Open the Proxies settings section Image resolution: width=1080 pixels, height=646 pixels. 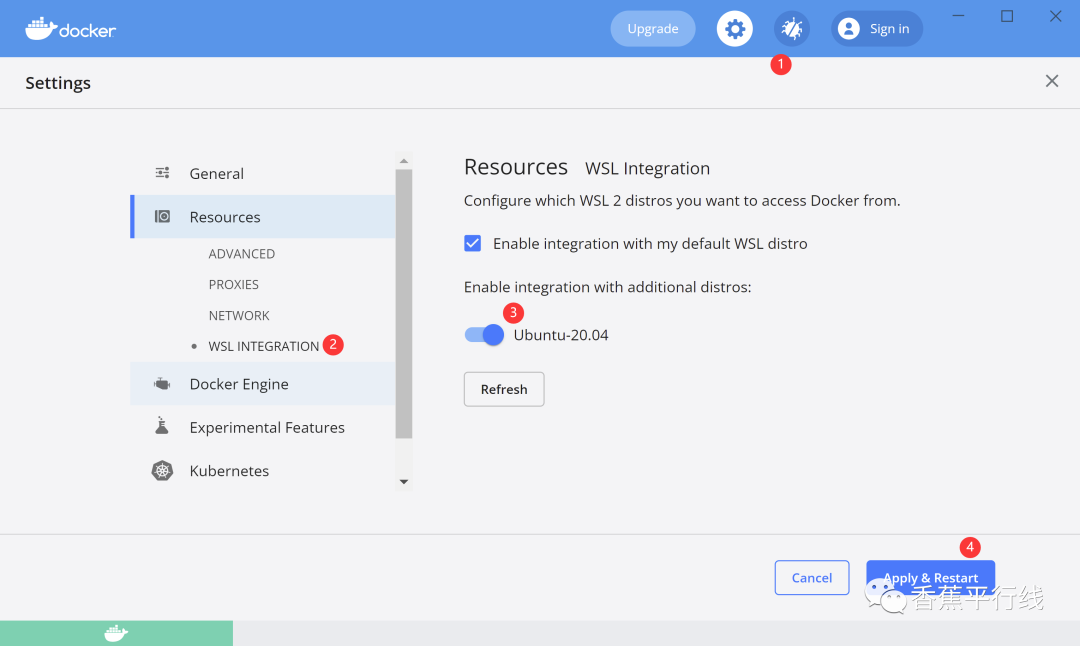[233, 284]
